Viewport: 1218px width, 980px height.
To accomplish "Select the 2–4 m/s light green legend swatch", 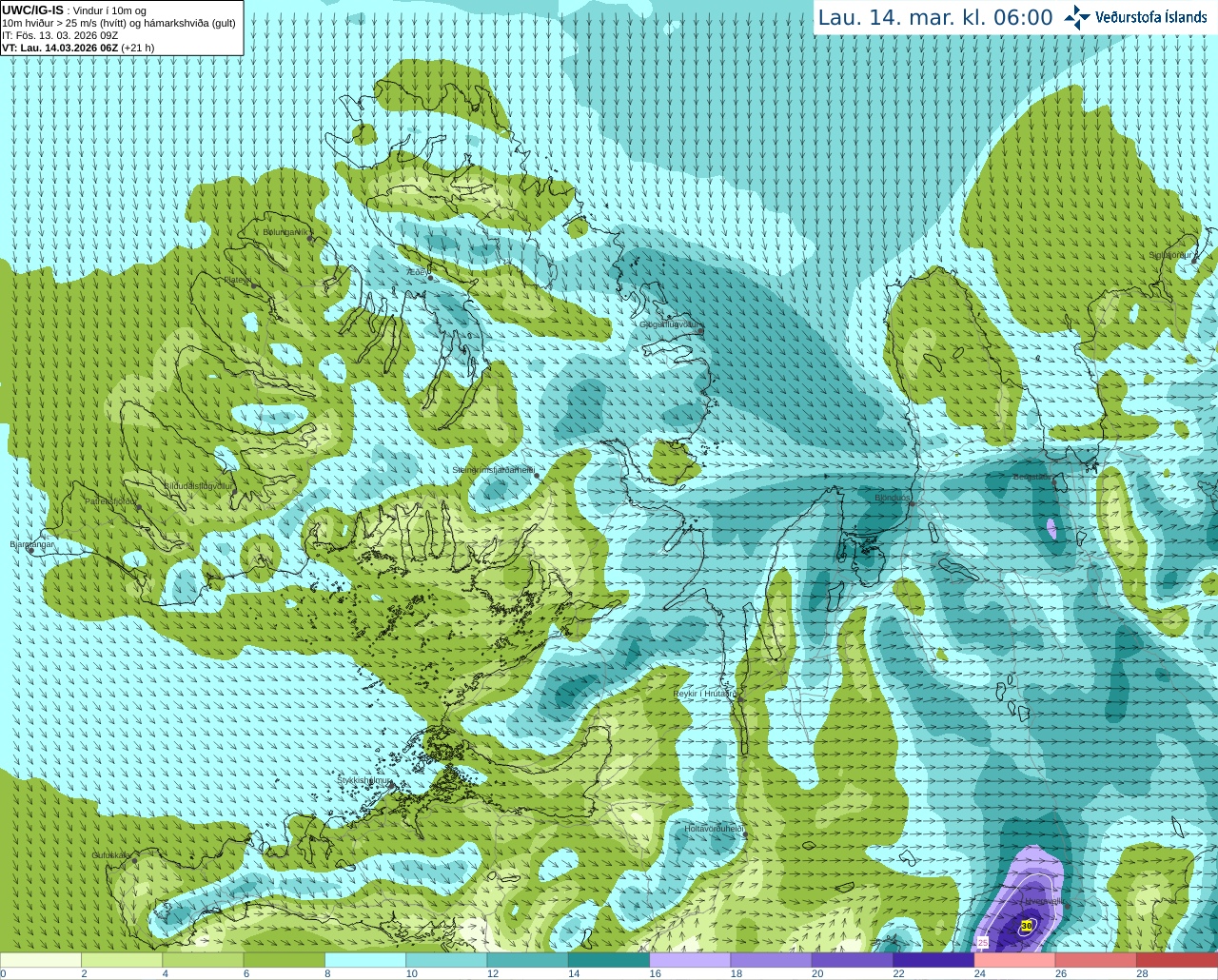I will coord(122,960).
